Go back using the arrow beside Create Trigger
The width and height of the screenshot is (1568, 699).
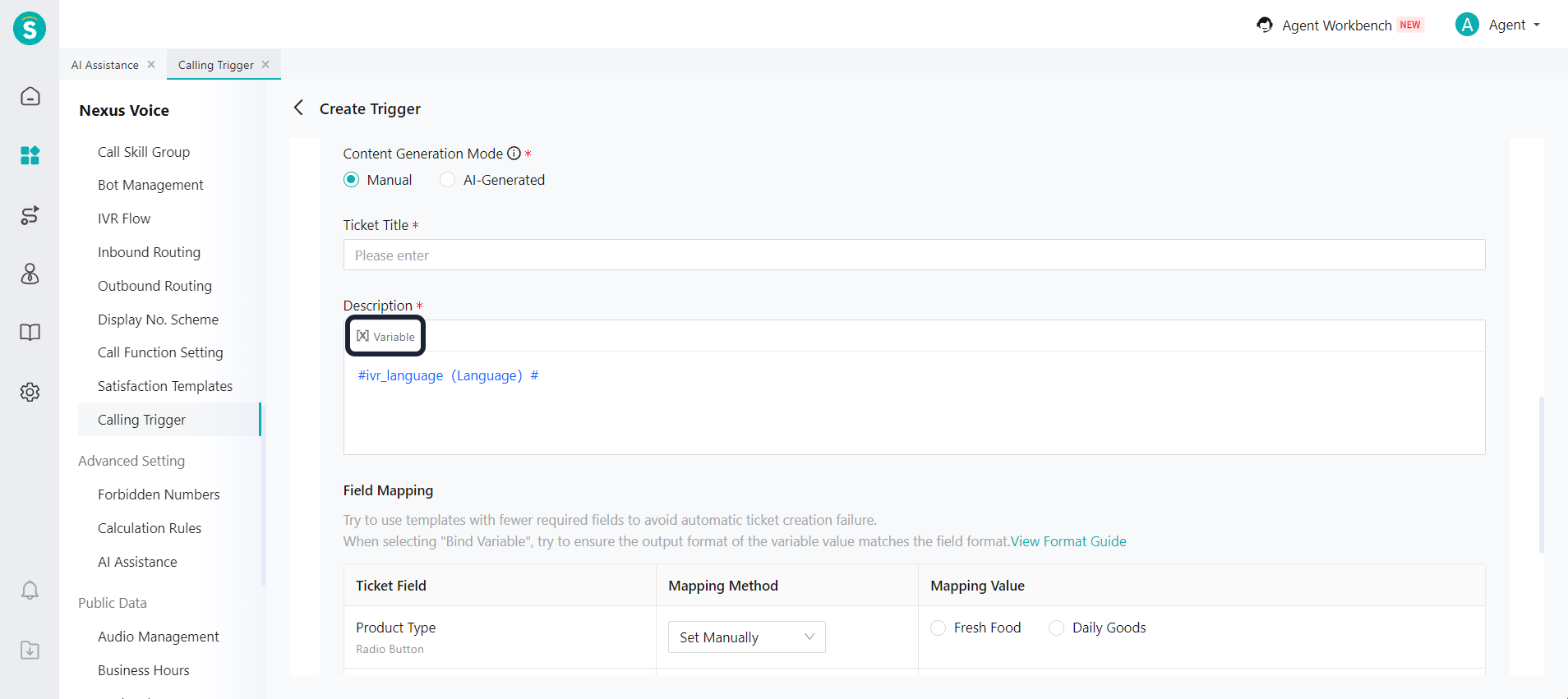(298, 108)
